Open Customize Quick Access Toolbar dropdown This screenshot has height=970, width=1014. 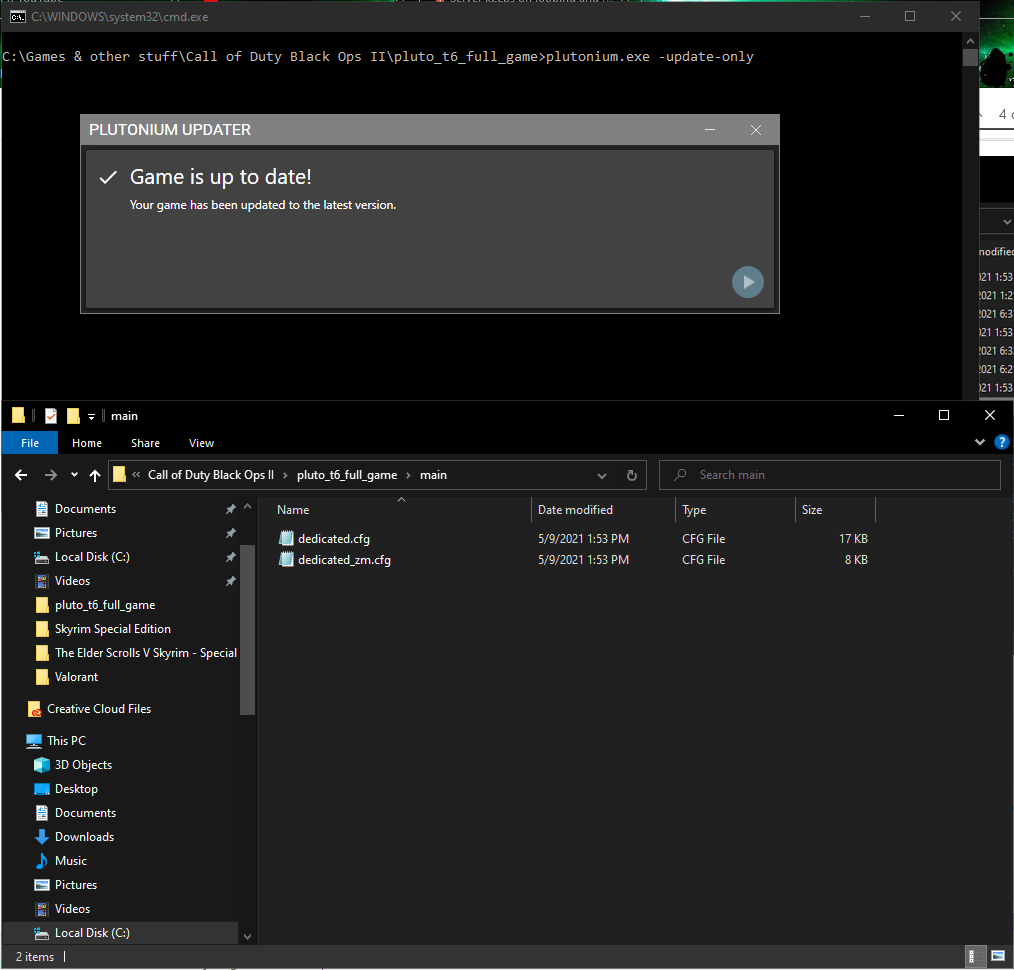91,416
